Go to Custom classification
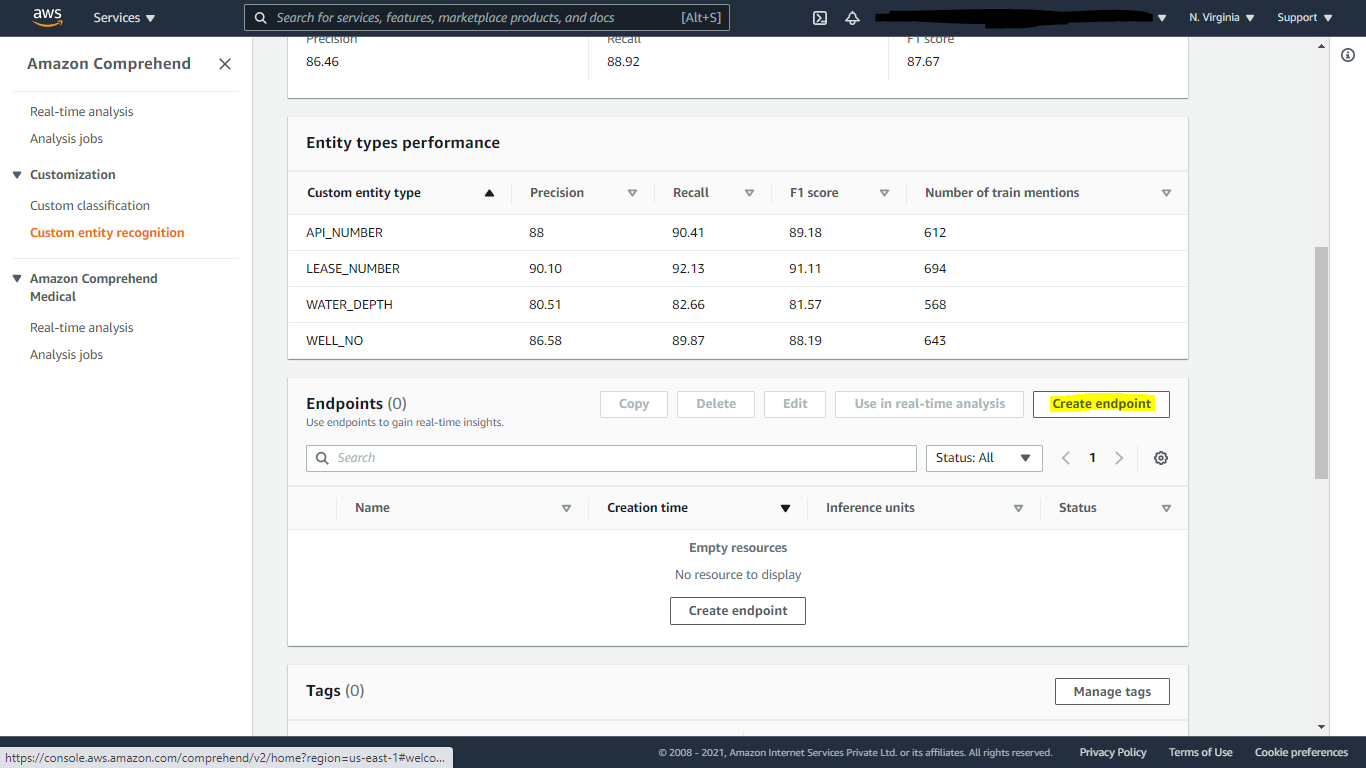Screen dimensions: 1366x768 point(90,206)
